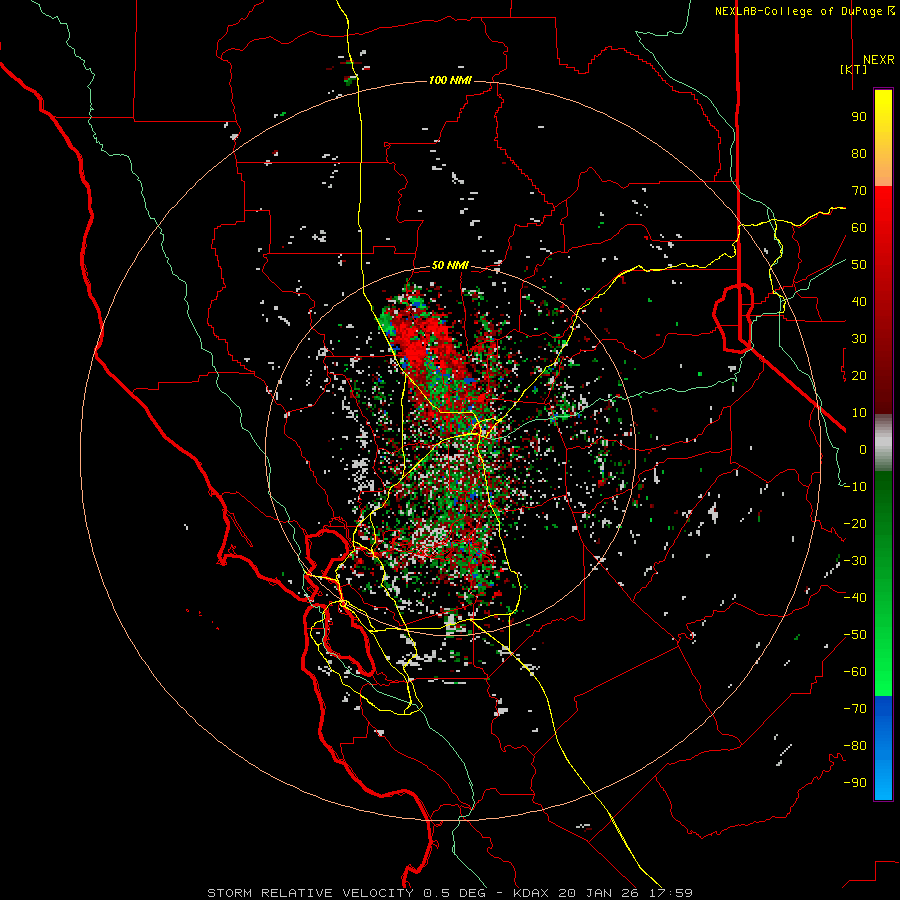Click the 90 value on the velocity scale
900x900 pixels.
point(859,117)
